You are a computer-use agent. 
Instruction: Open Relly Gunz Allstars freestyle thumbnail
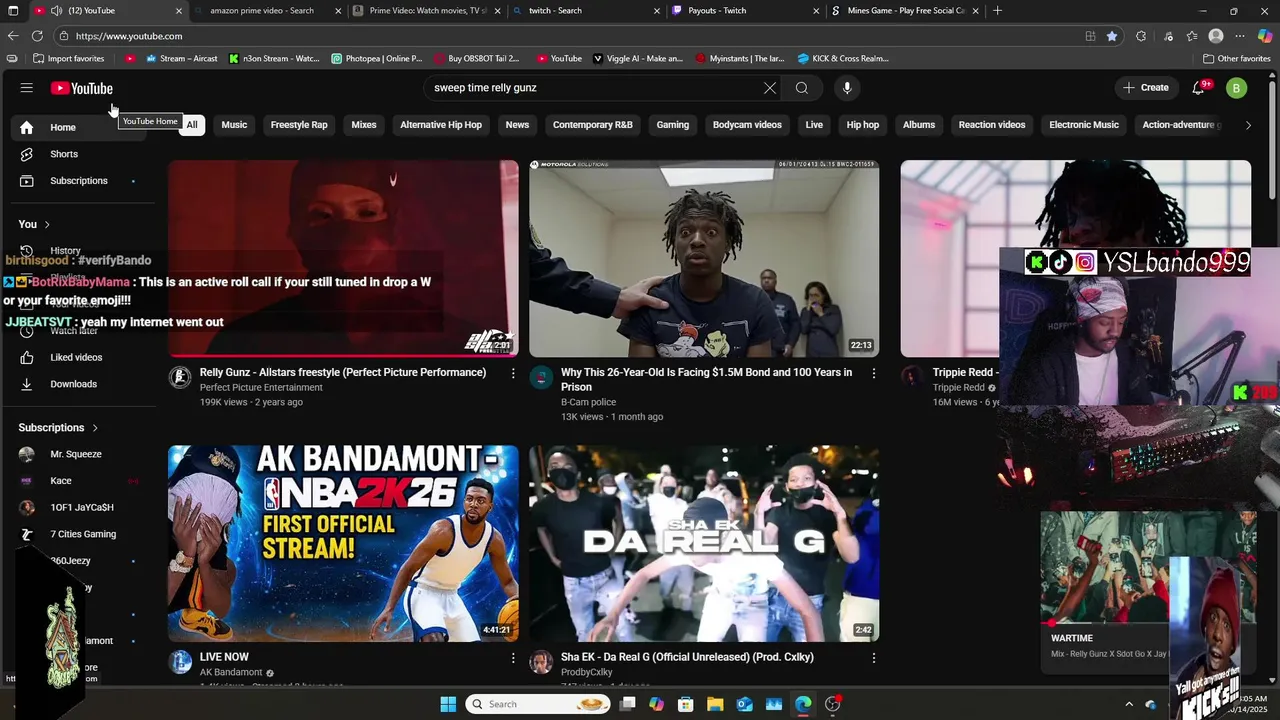(x=343, y=258)
